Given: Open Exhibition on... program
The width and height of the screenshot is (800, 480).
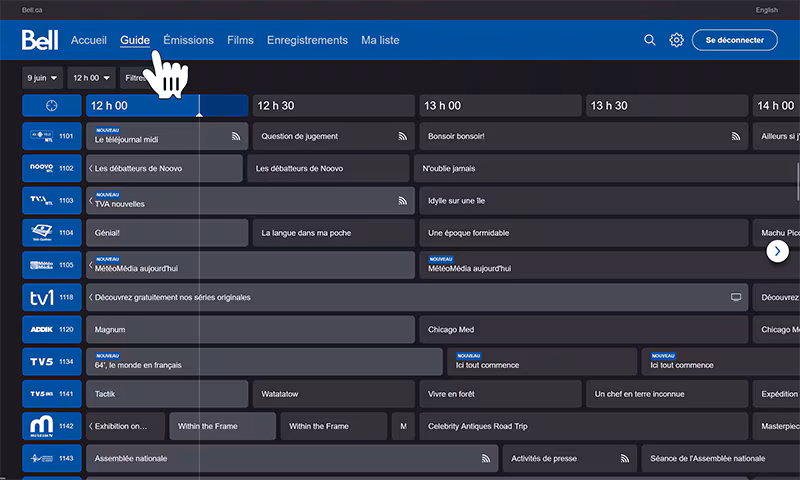Looking at the screenshot, I should 126,426.
